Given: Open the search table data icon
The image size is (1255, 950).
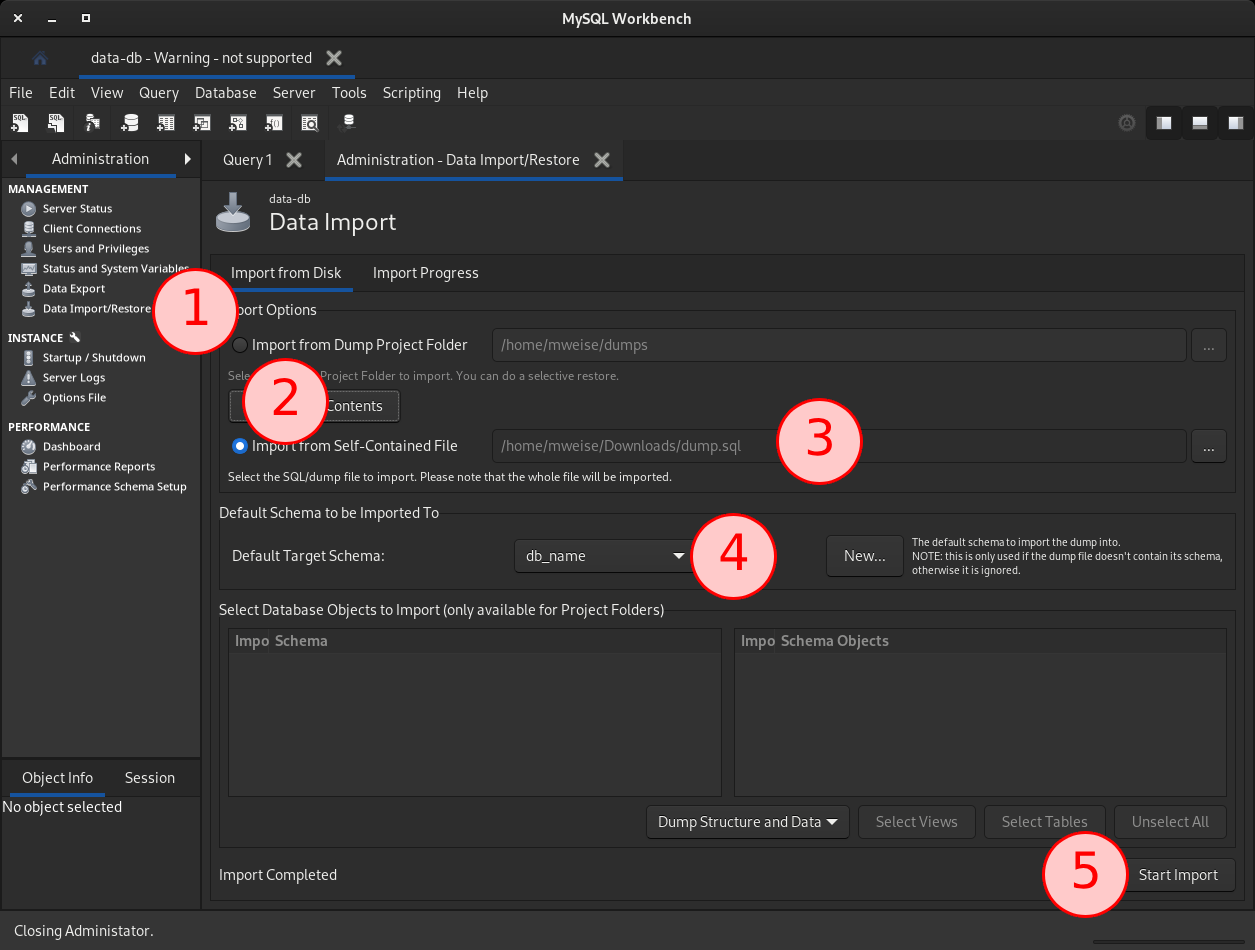Looking at the screenshot, I should tap(311, 122).
